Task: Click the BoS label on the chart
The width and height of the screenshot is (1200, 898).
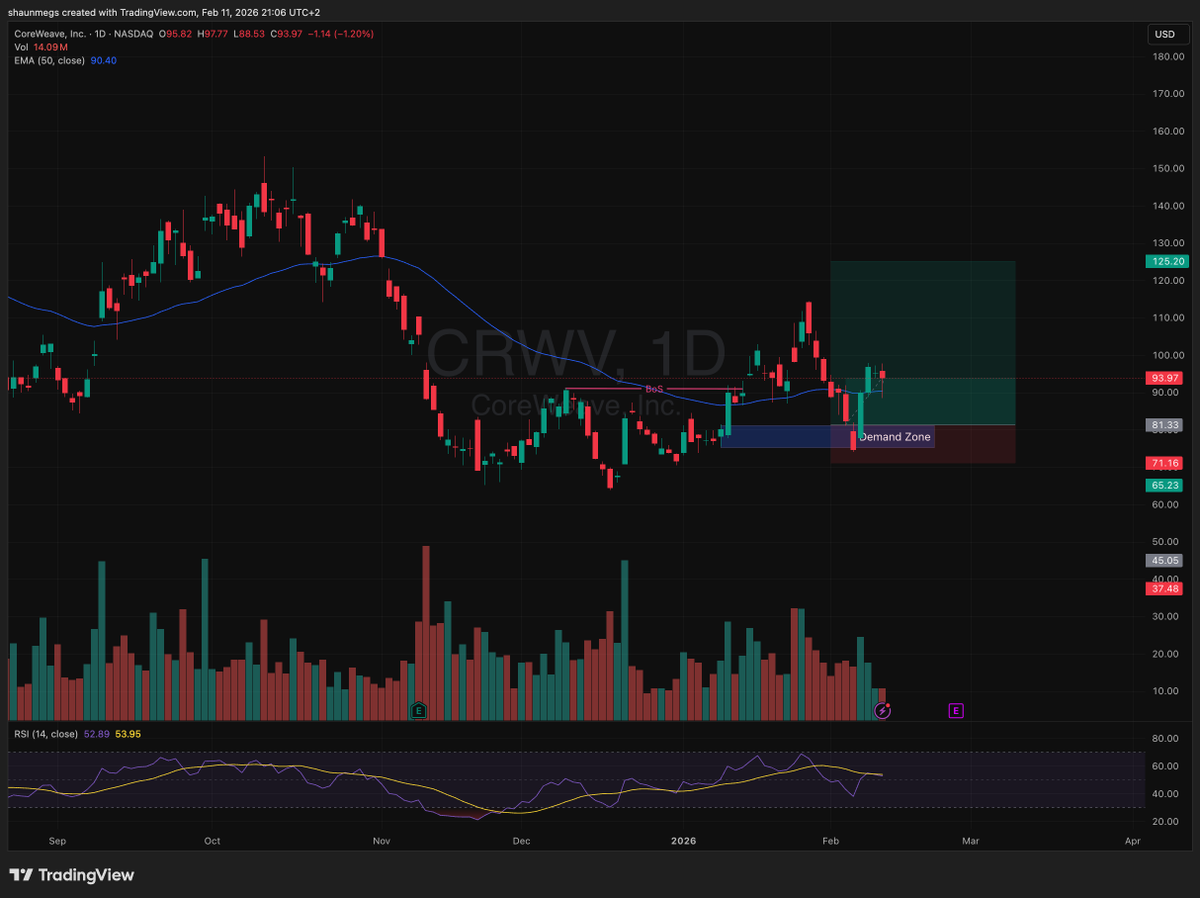Action: click(654, 388)
